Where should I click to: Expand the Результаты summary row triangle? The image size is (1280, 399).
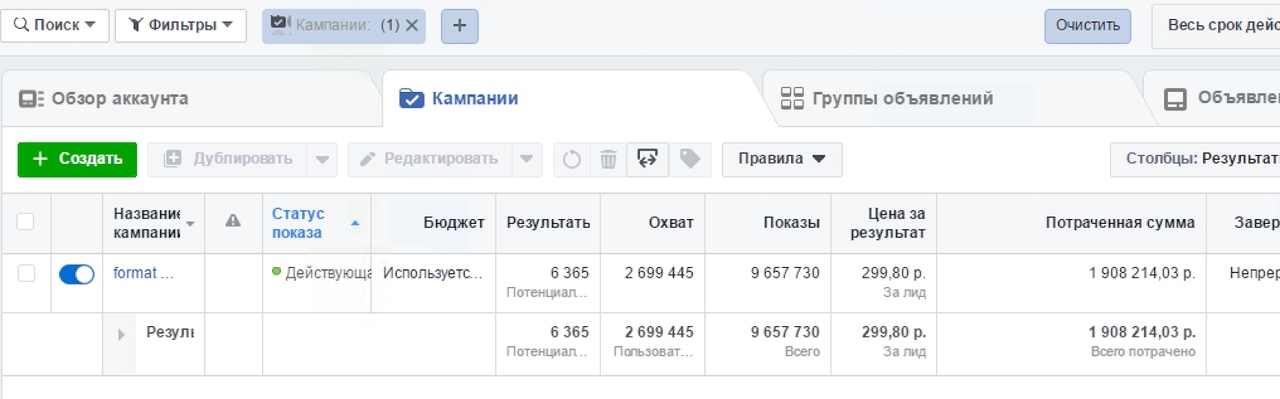click(x=122, y=334)
